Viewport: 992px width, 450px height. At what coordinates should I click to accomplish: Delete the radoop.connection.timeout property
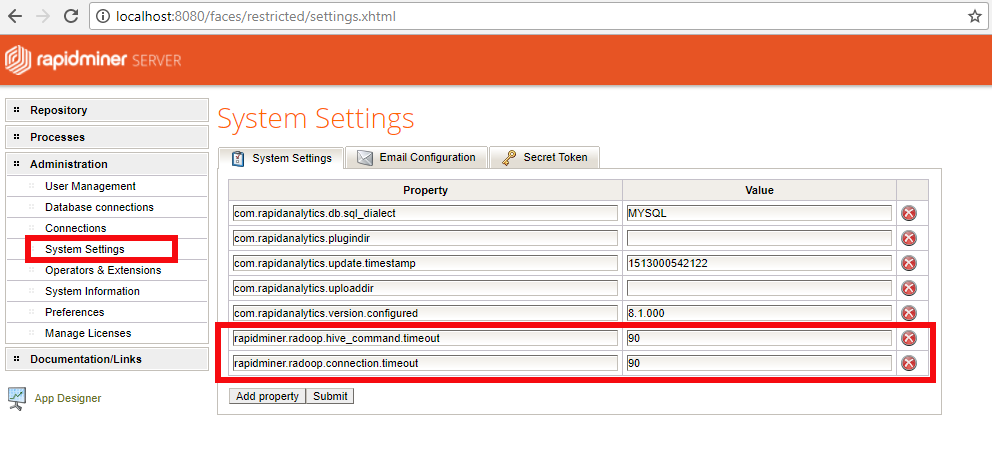click(x=909, y=363)
